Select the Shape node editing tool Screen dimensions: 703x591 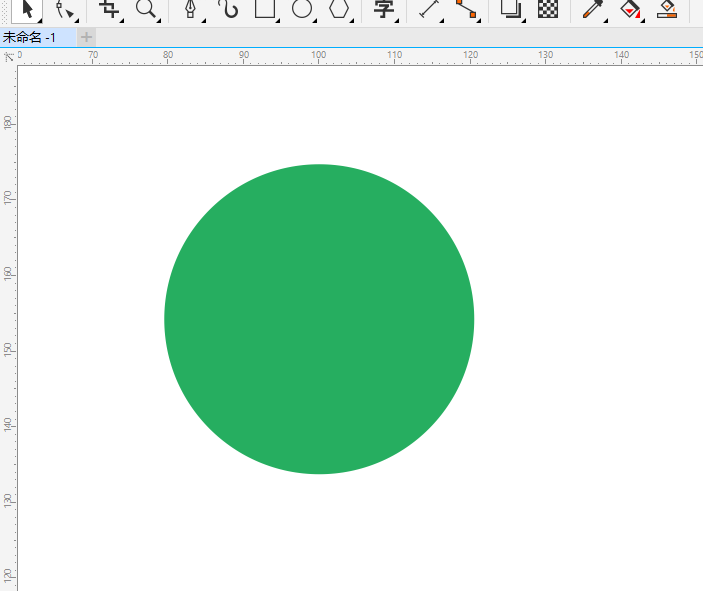pyautogui.click(x=65, y=10)
